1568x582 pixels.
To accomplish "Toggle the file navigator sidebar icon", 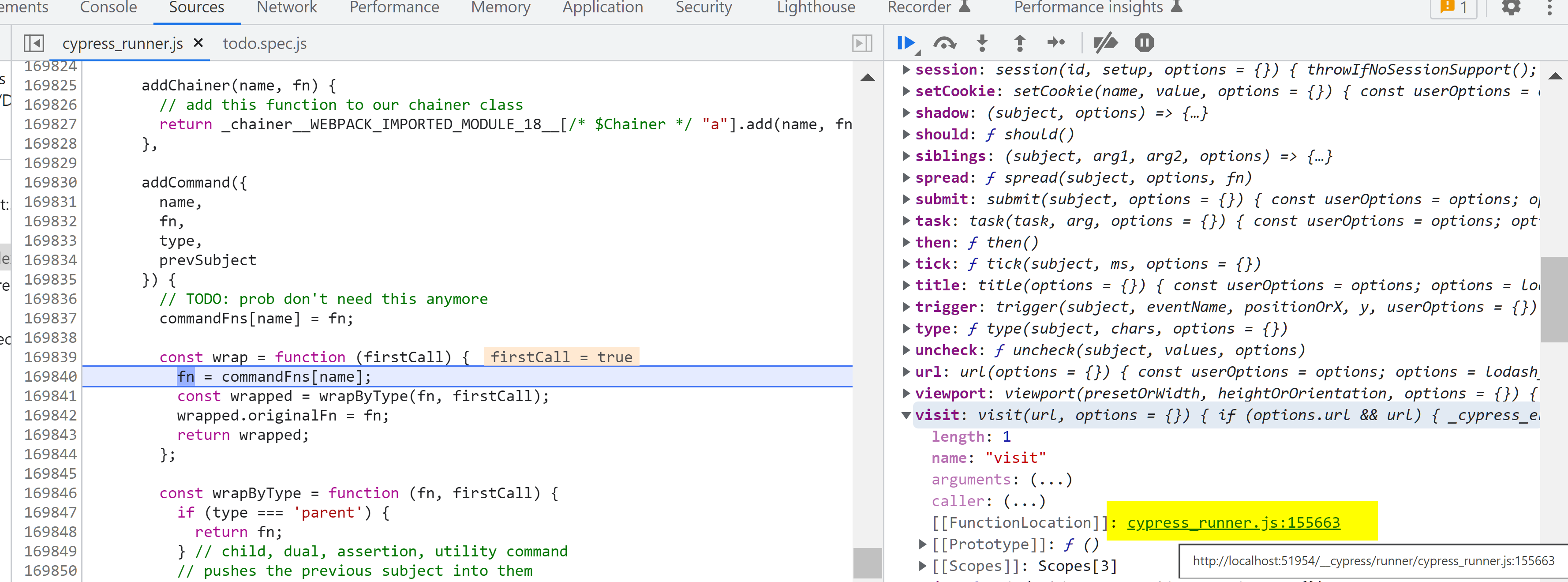I will [34, 43].
